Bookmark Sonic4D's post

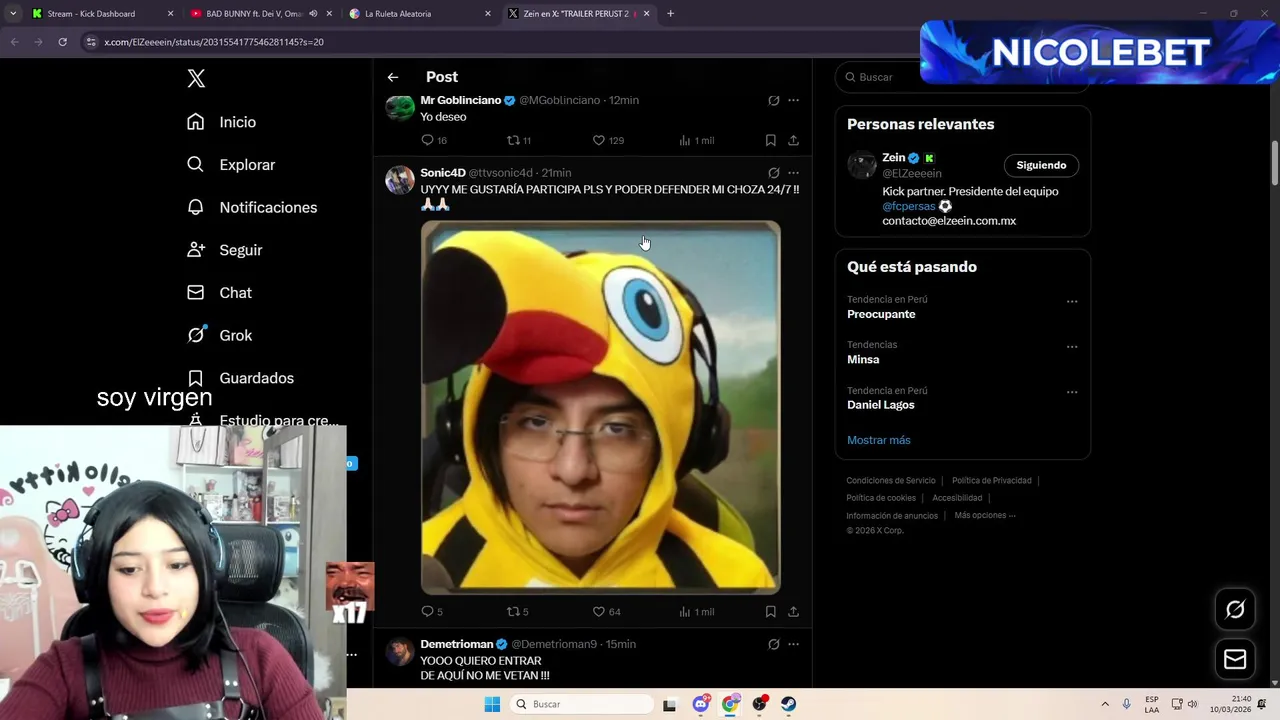tap(770, 611)
